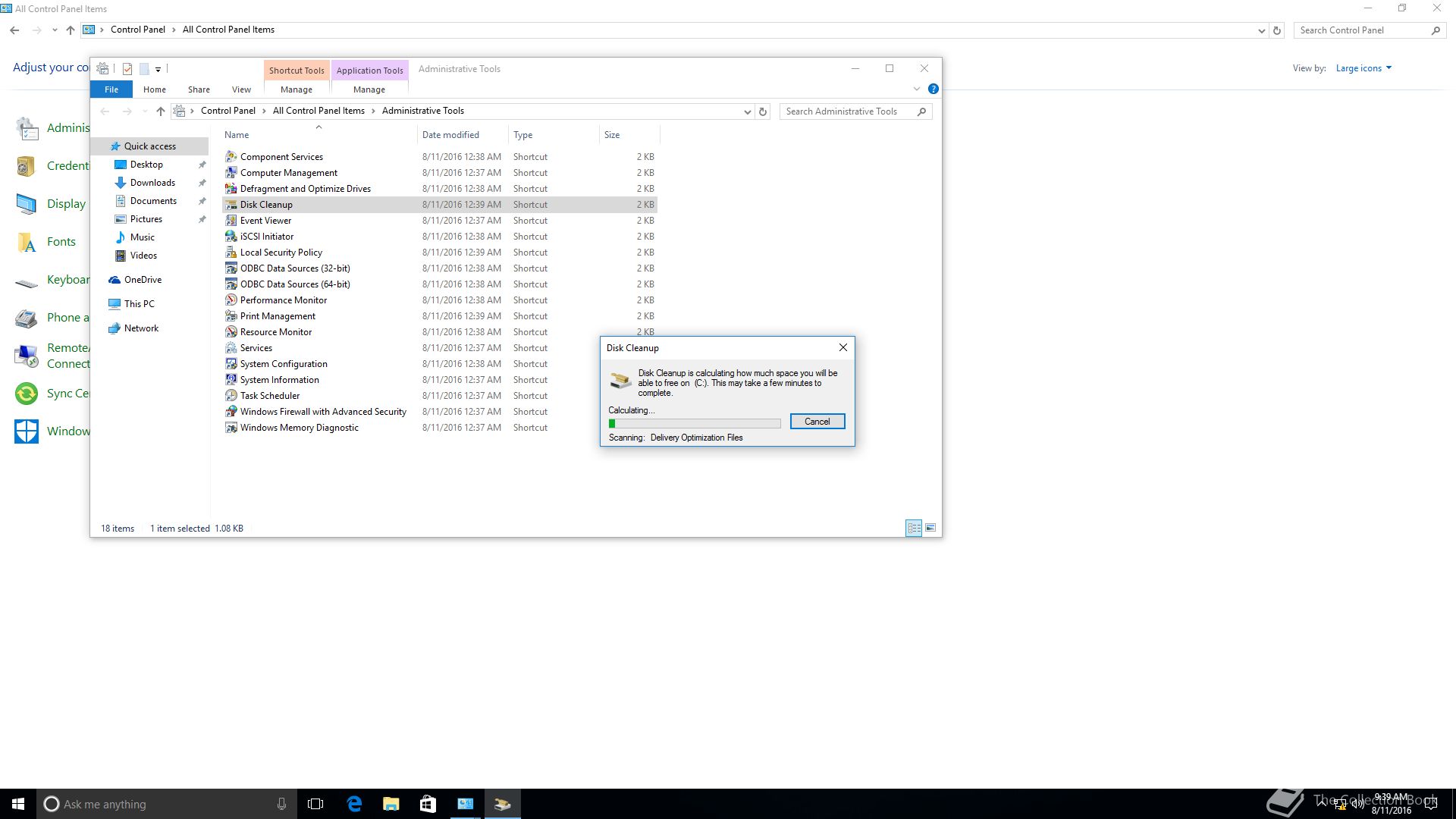Screen dimensions: 1456x819
Task: Open recent locations dropdown in Administrative Tools
Action: pyautogui.click(x=145, y=111)
